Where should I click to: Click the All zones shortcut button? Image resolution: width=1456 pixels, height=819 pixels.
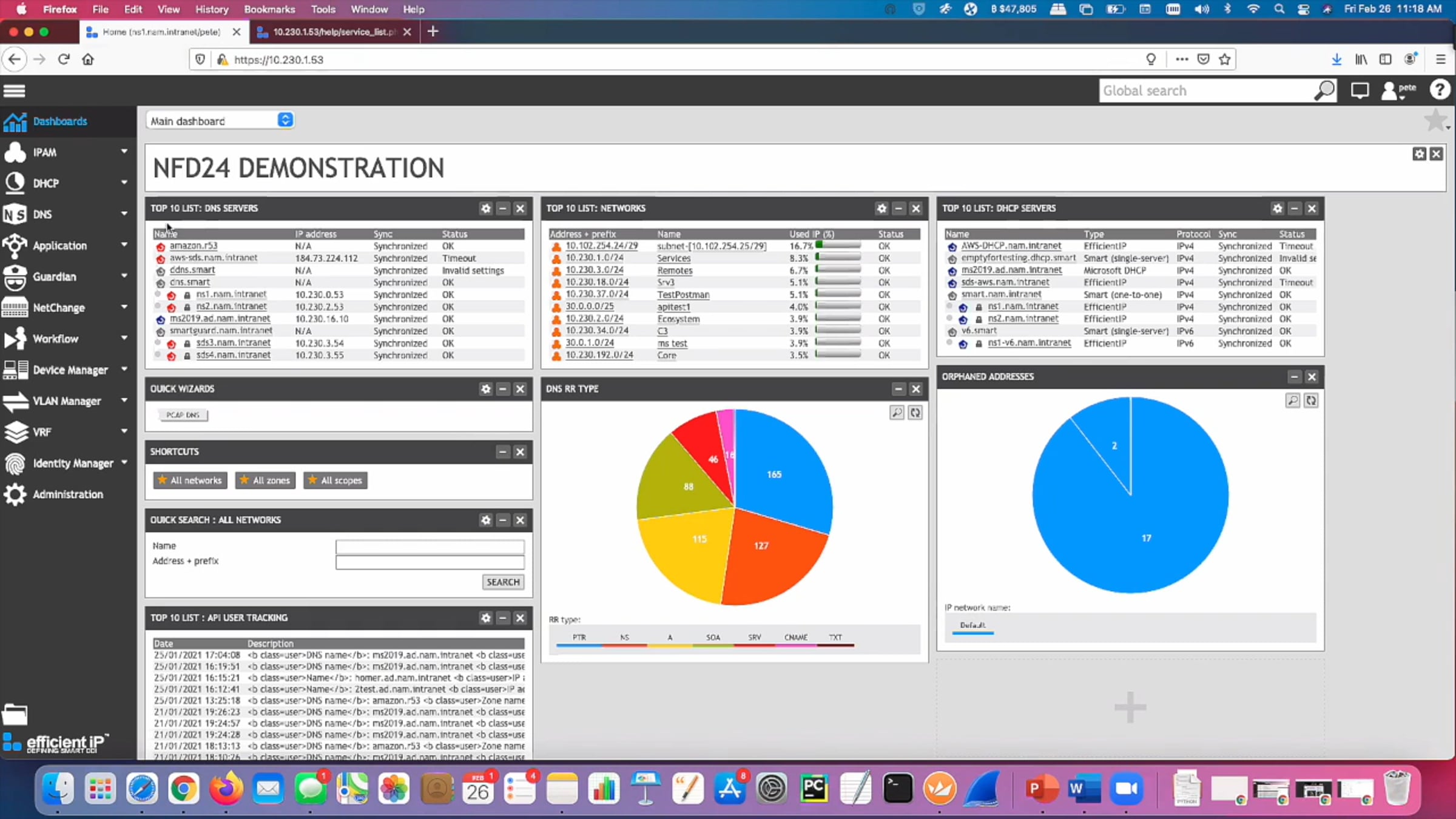[x=265, y=480]
